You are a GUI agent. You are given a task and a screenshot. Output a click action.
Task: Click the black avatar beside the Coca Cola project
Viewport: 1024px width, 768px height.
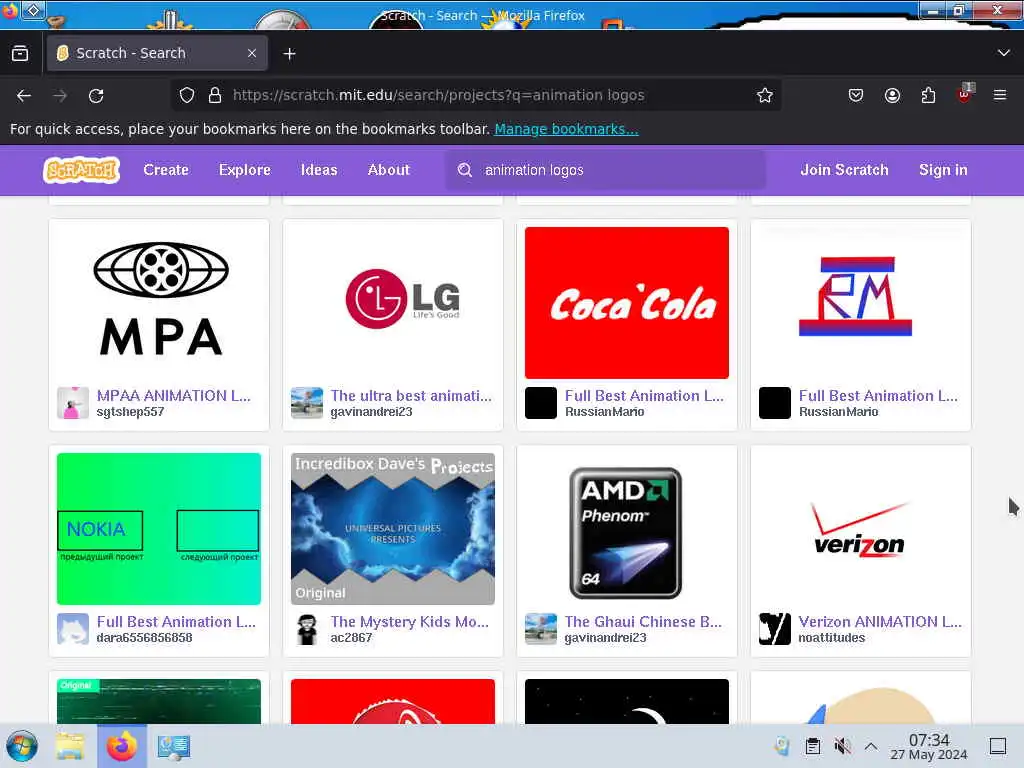pyautogui.click(x=541, y=403)
